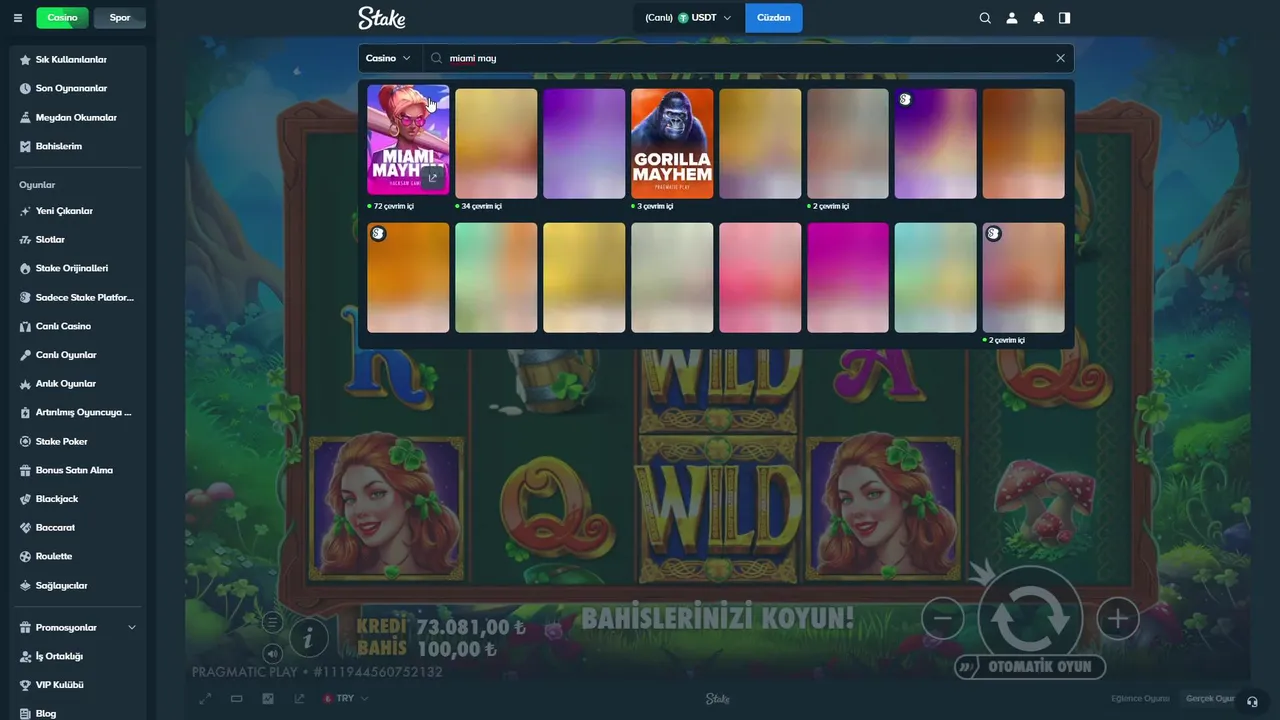Click the expand icon on Miami Mayhem thumbnail

pyautogui.click(x=432, y=178)
